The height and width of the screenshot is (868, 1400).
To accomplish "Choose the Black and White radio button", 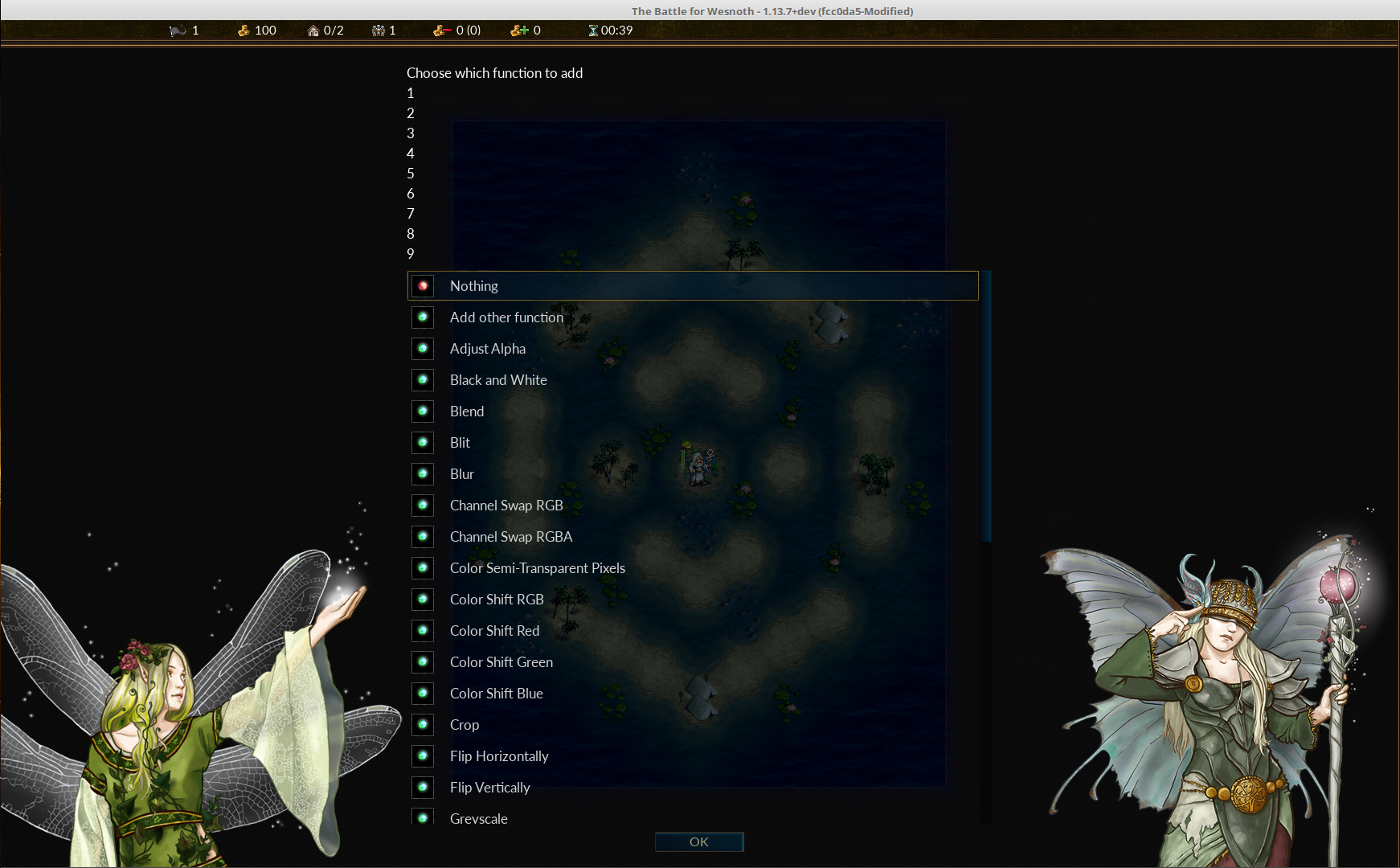I will click(423, 380).
